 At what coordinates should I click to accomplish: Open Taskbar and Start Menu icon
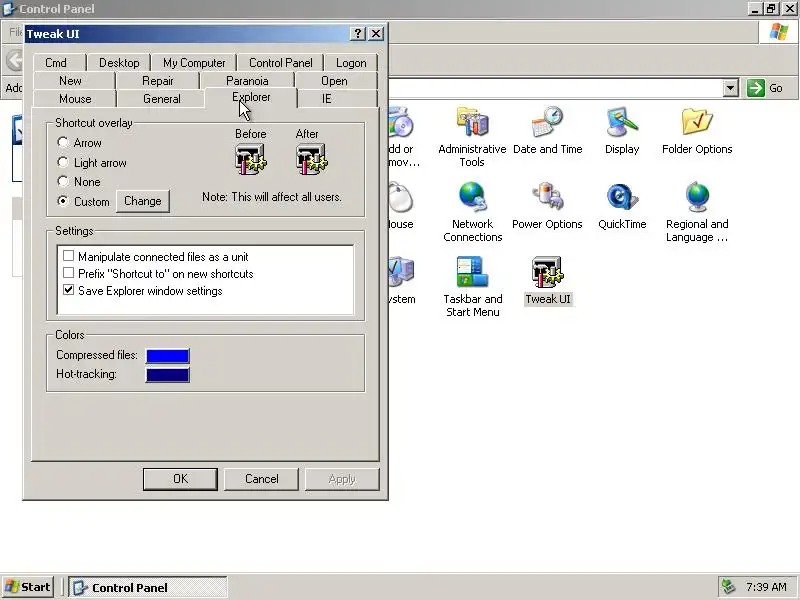click(472, 272)
